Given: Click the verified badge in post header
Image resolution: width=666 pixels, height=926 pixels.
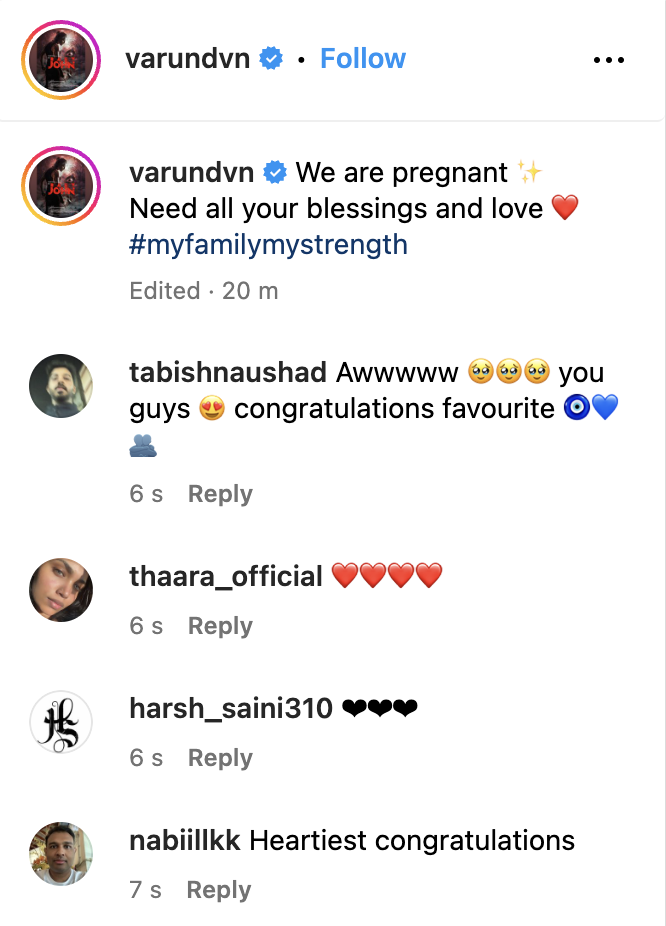Looking at the screenshot, I should tap(271, 58).
